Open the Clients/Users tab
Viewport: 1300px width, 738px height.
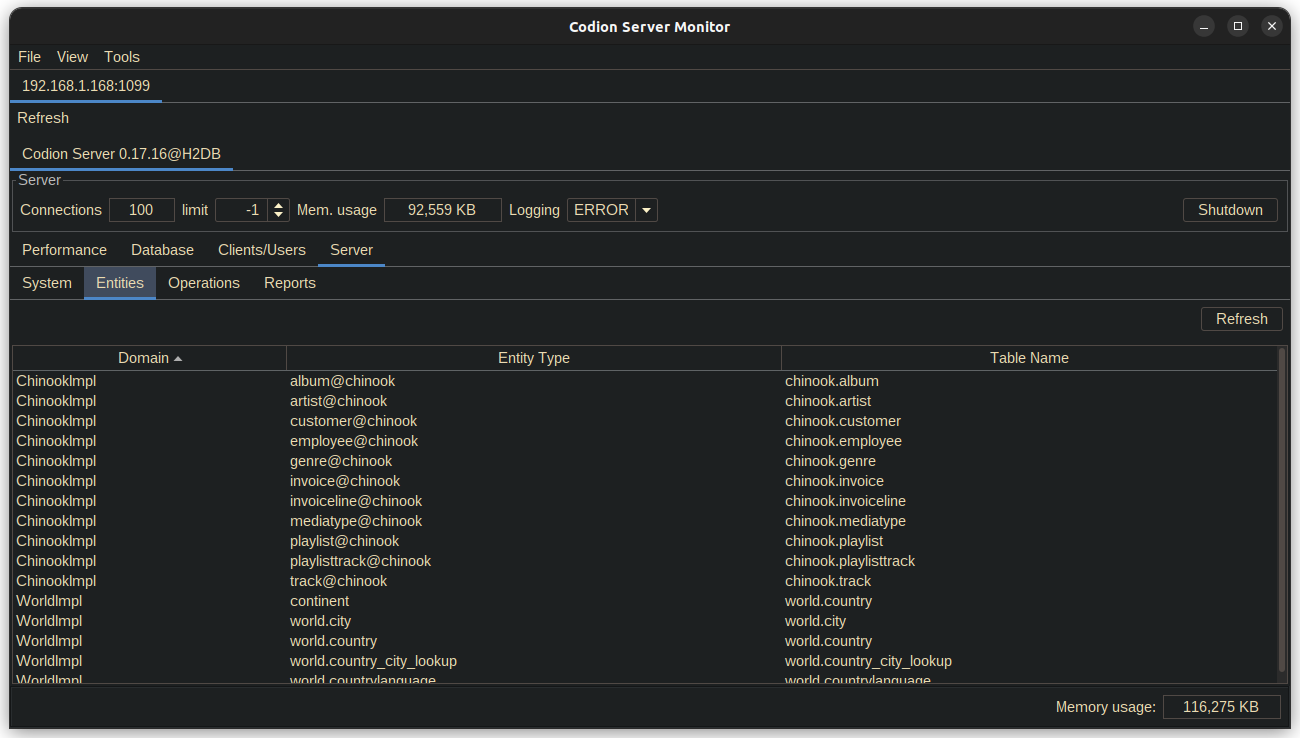[262, 250]
